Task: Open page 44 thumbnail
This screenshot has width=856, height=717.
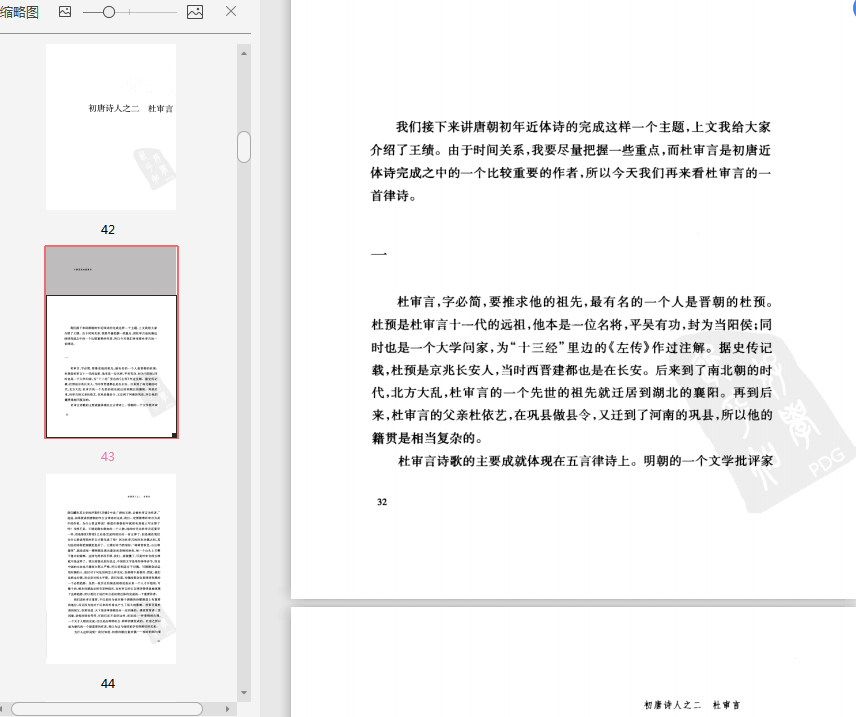Action: (111, 569)
